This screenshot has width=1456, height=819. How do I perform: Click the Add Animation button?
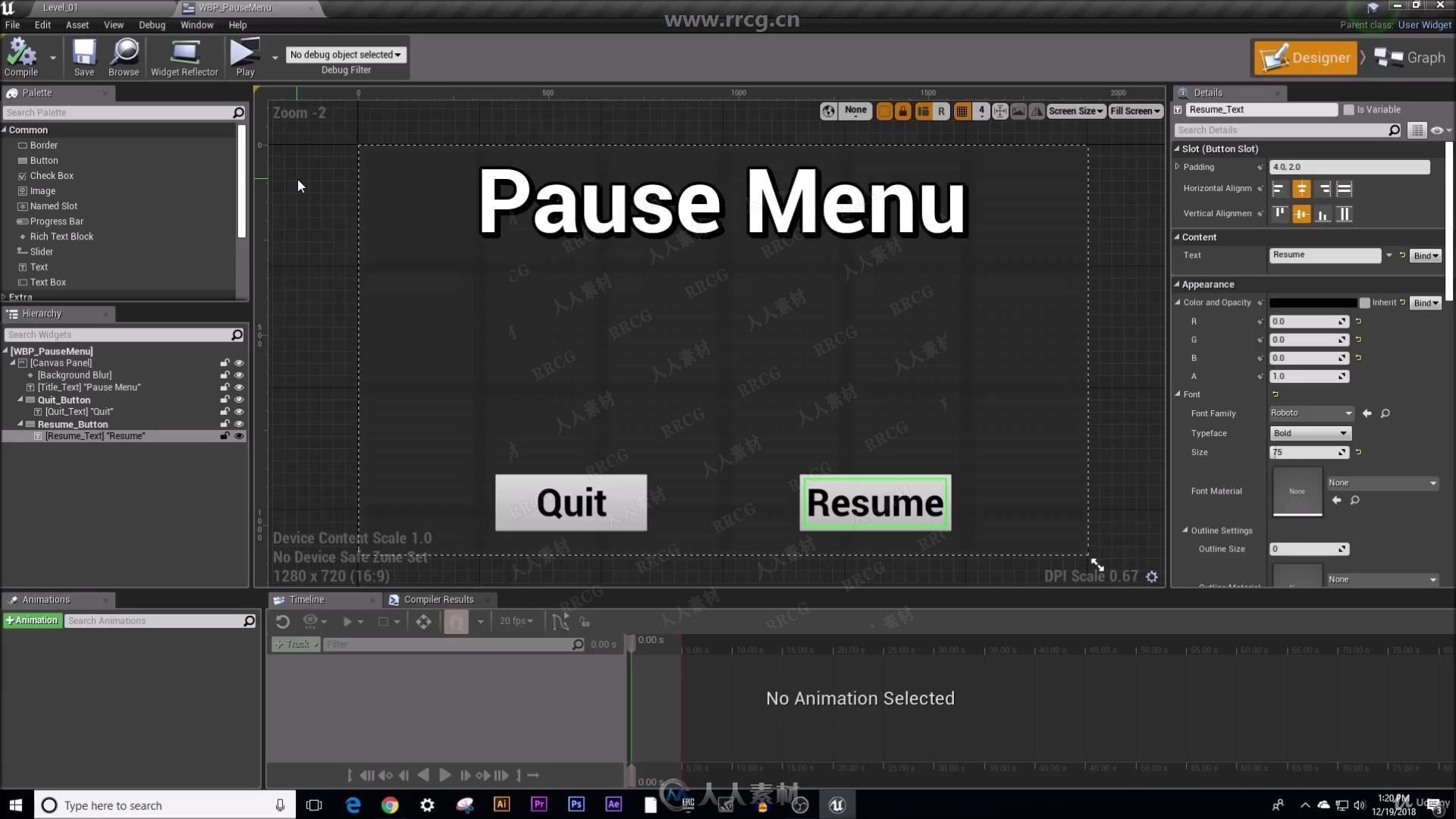point(32,620)
